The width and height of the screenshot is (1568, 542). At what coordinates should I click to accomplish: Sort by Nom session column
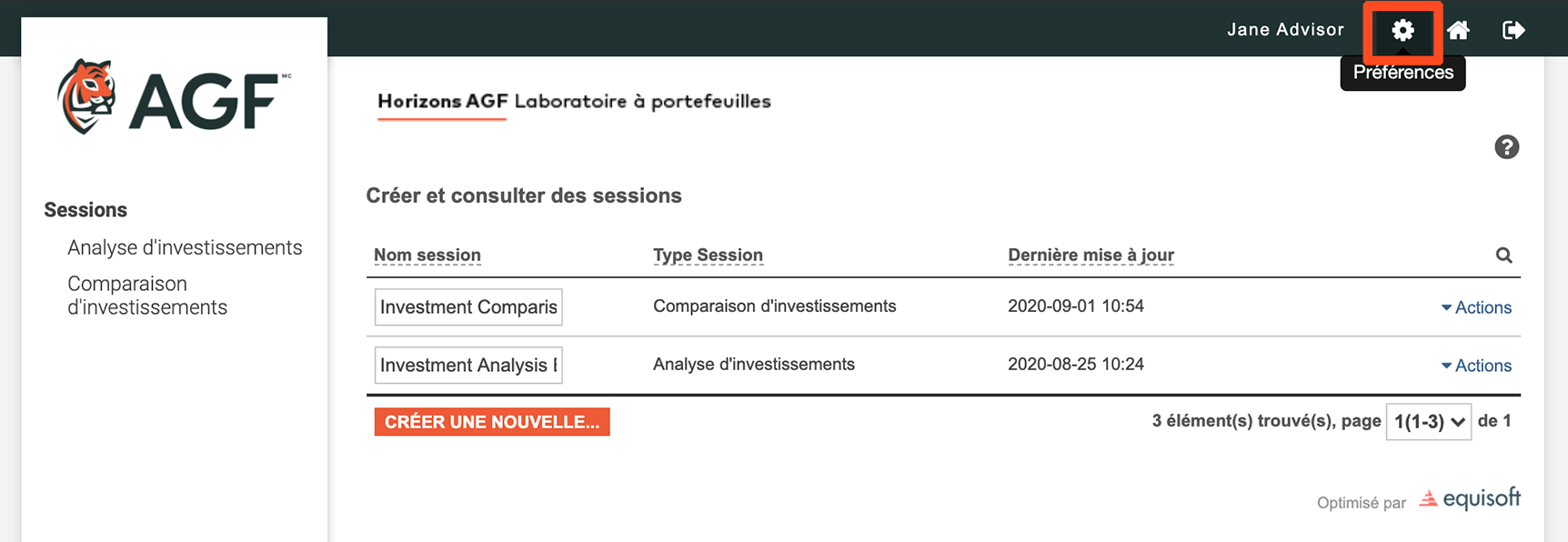point(427,256)
